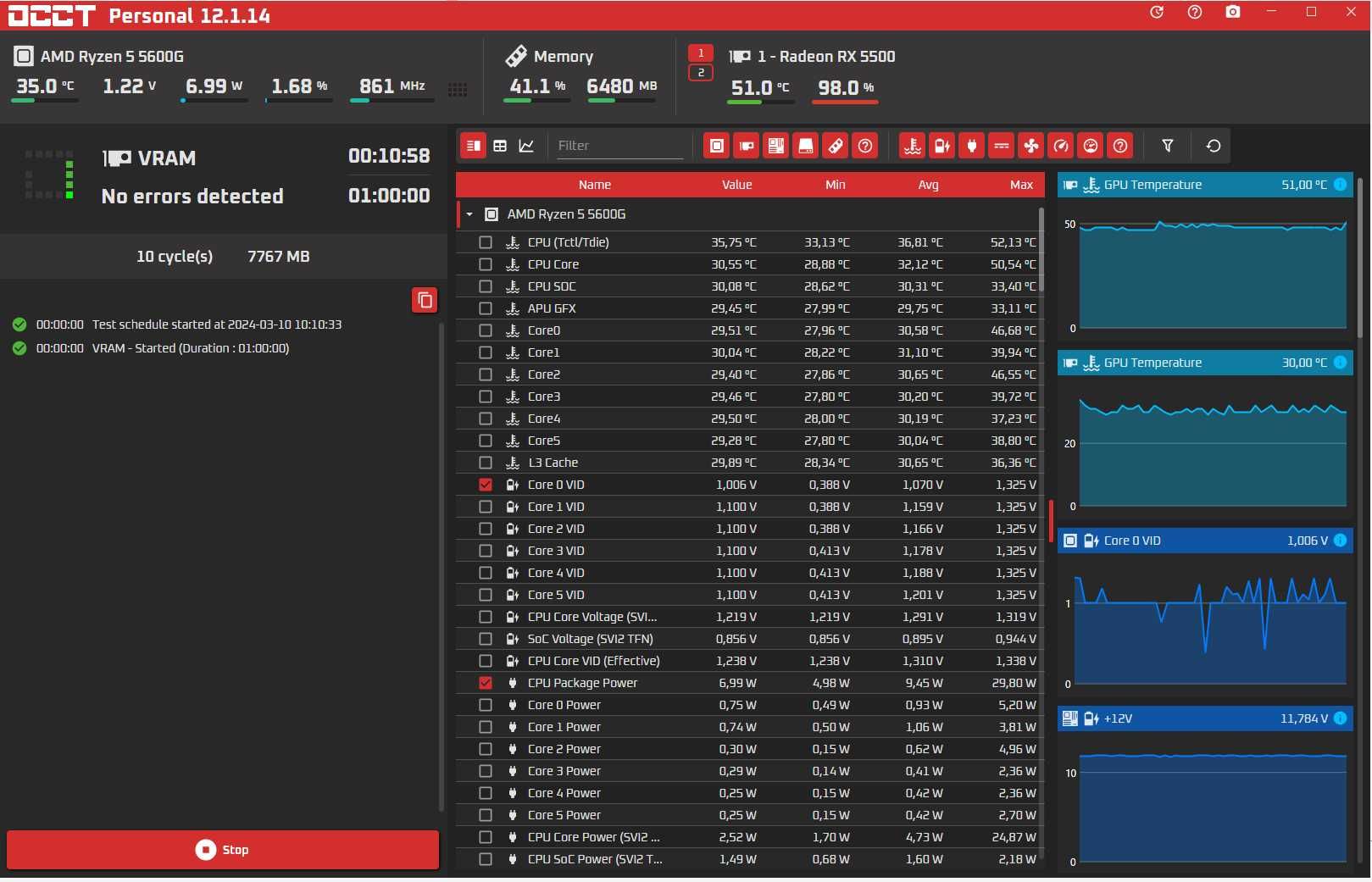The image size is (1372, 882).
Task: Click the 'Test schedule started' log entry
Action: click(x=217, y=325)
